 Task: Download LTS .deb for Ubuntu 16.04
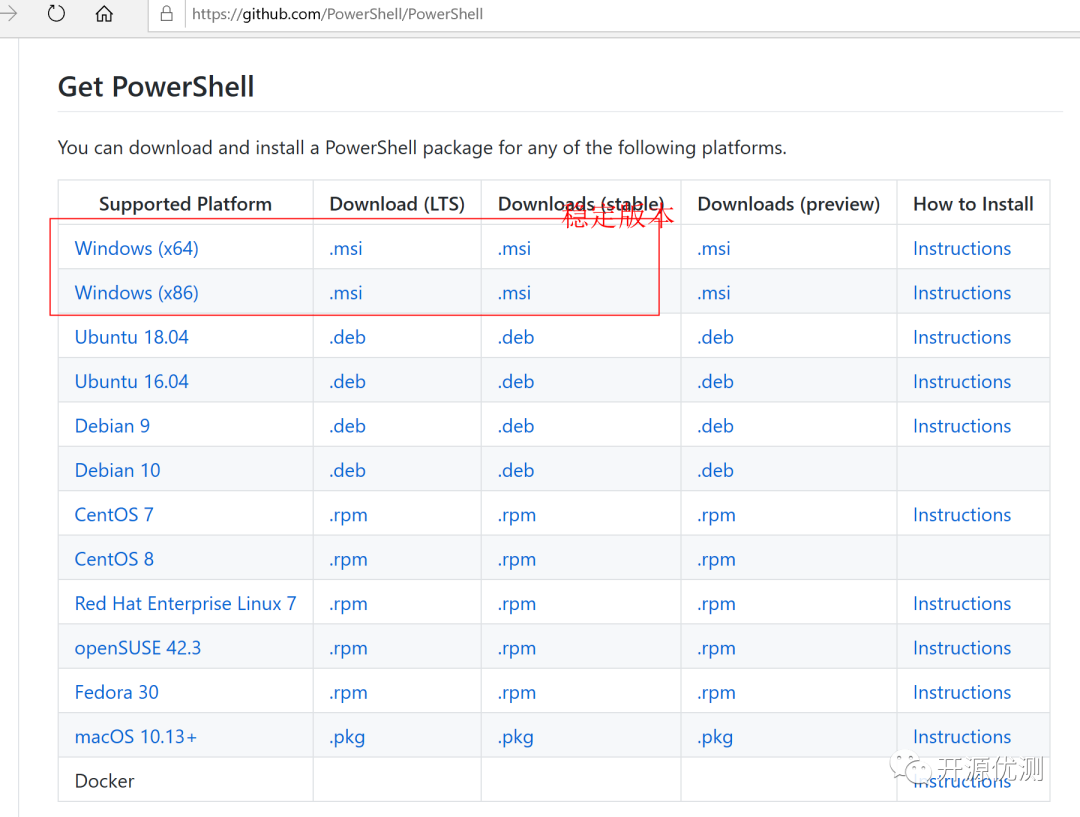click(x=347, y=382)
